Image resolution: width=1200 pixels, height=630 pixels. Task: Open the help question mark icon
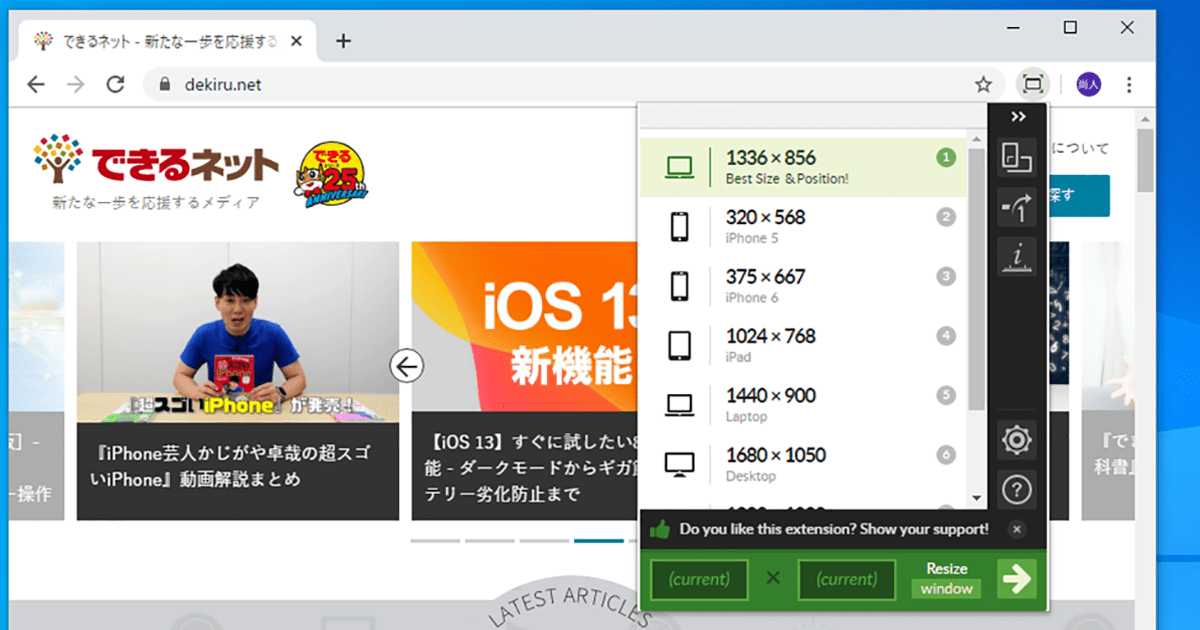[1018, 490]
